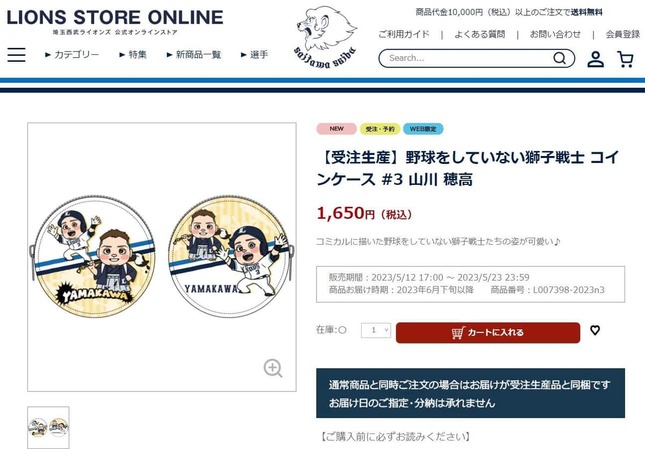Open the お問い合わせ link
The width and height of the screenshot is (645, 449).
click(555, 35)
